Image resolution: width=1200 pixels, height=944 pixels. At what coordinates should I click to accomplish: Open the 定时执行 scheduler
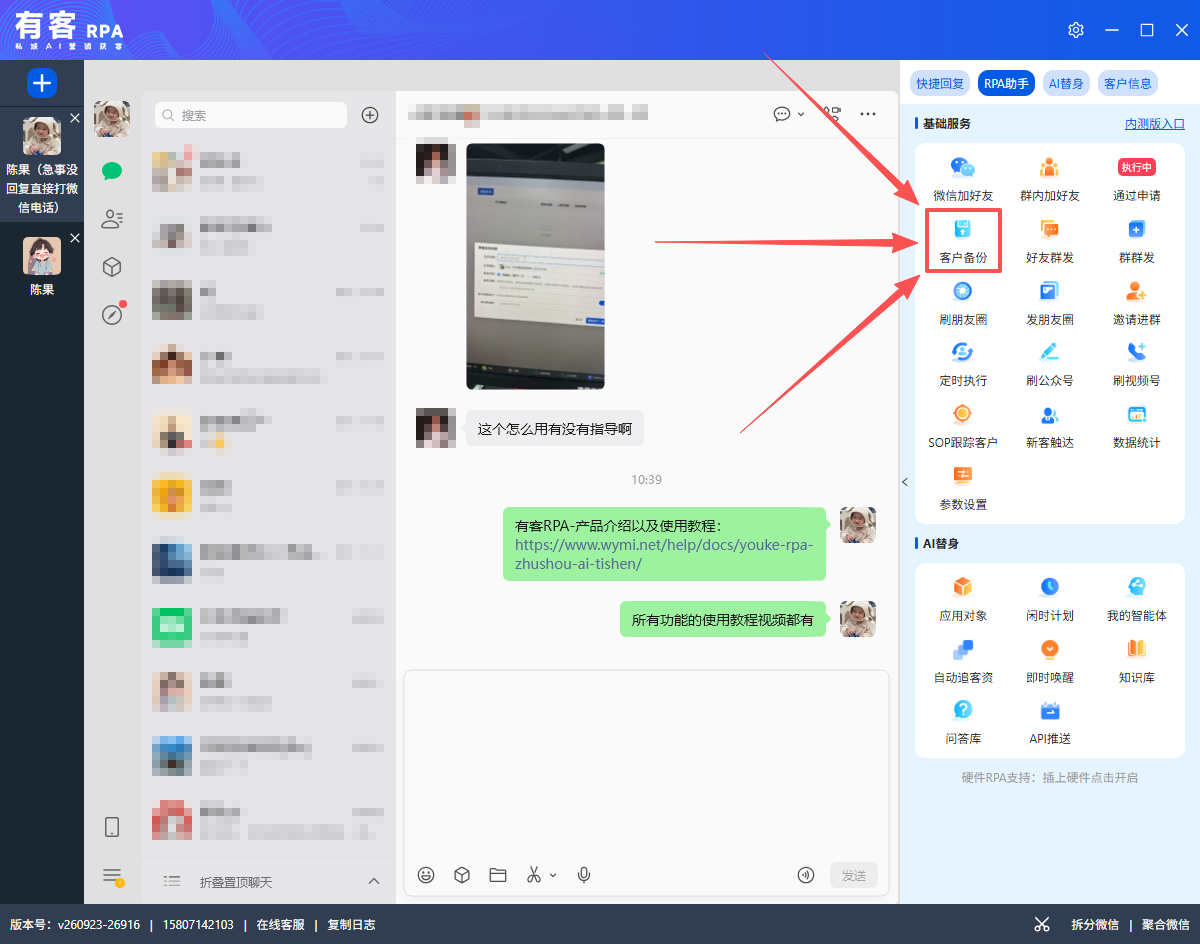point(963,365)
